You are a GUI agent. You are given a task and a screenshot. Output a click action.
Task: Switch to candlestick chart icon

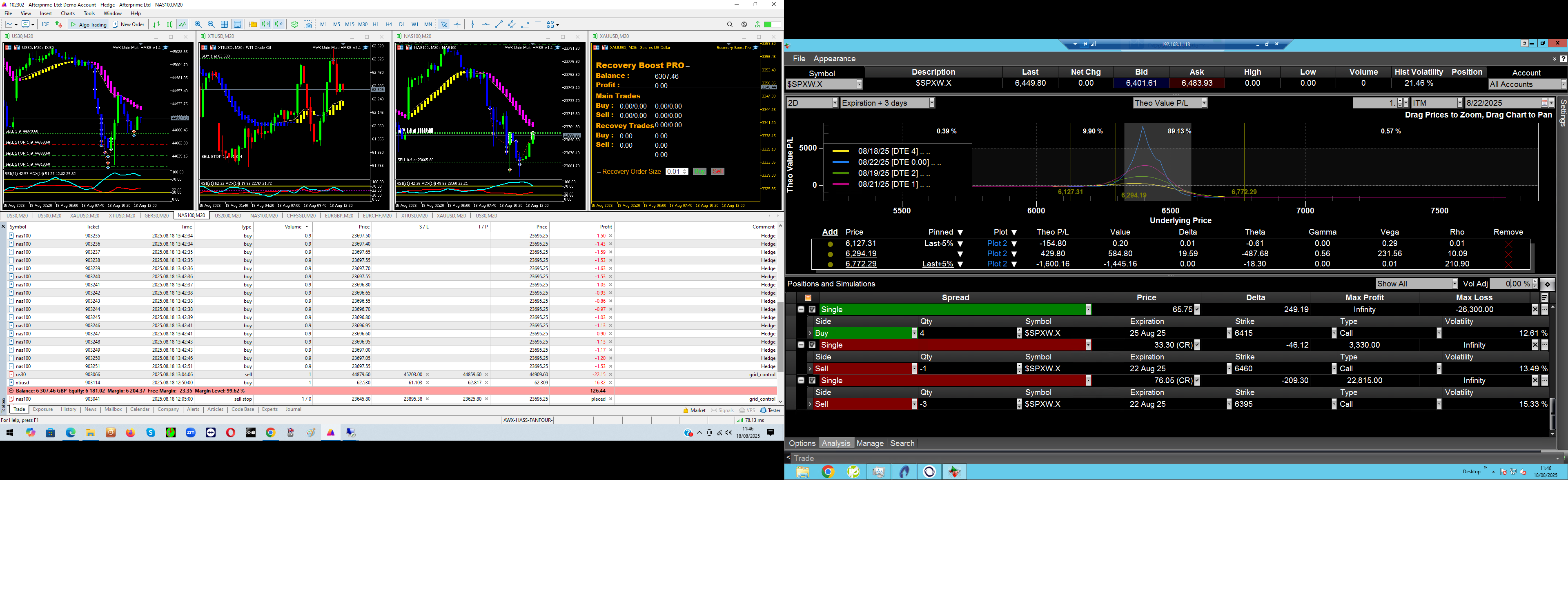pos(170,24)
